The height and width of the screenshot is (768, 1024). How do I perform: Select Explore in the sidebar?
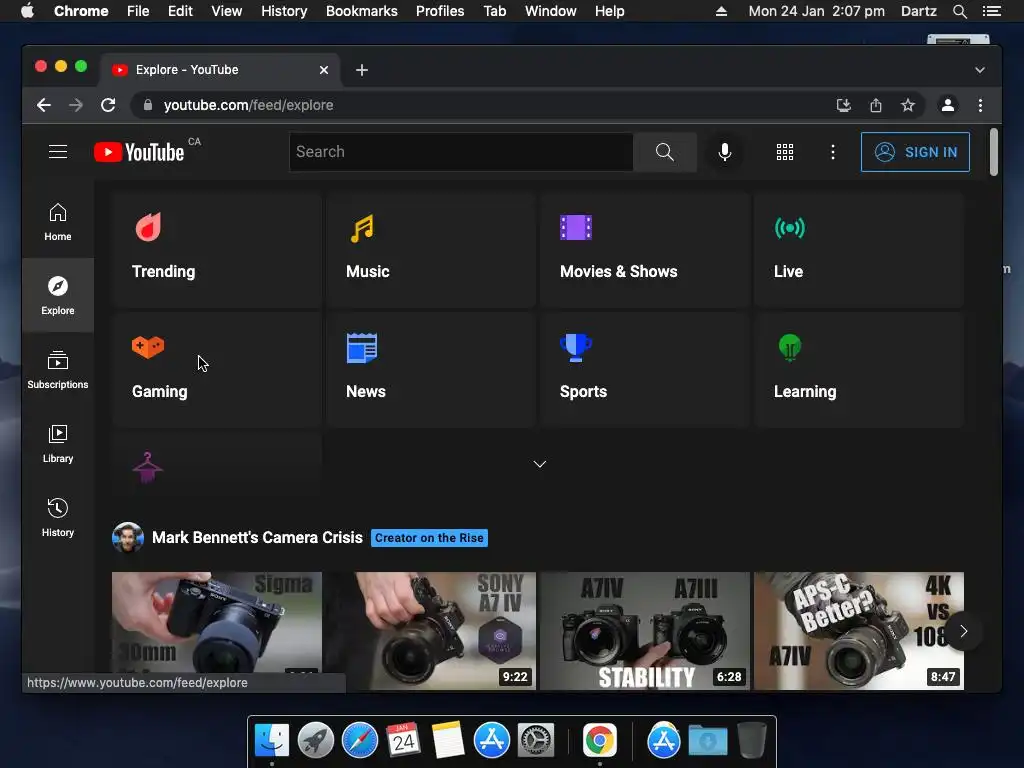(57, 296)
